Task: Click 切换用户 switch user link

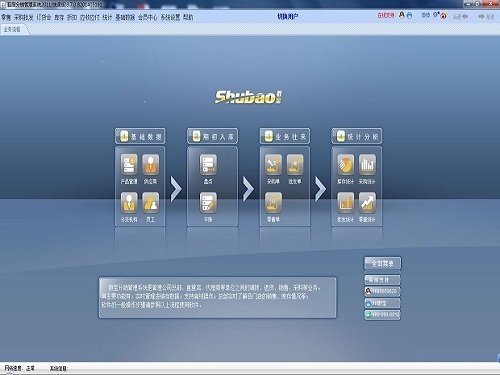Action: tap(288, 16)
